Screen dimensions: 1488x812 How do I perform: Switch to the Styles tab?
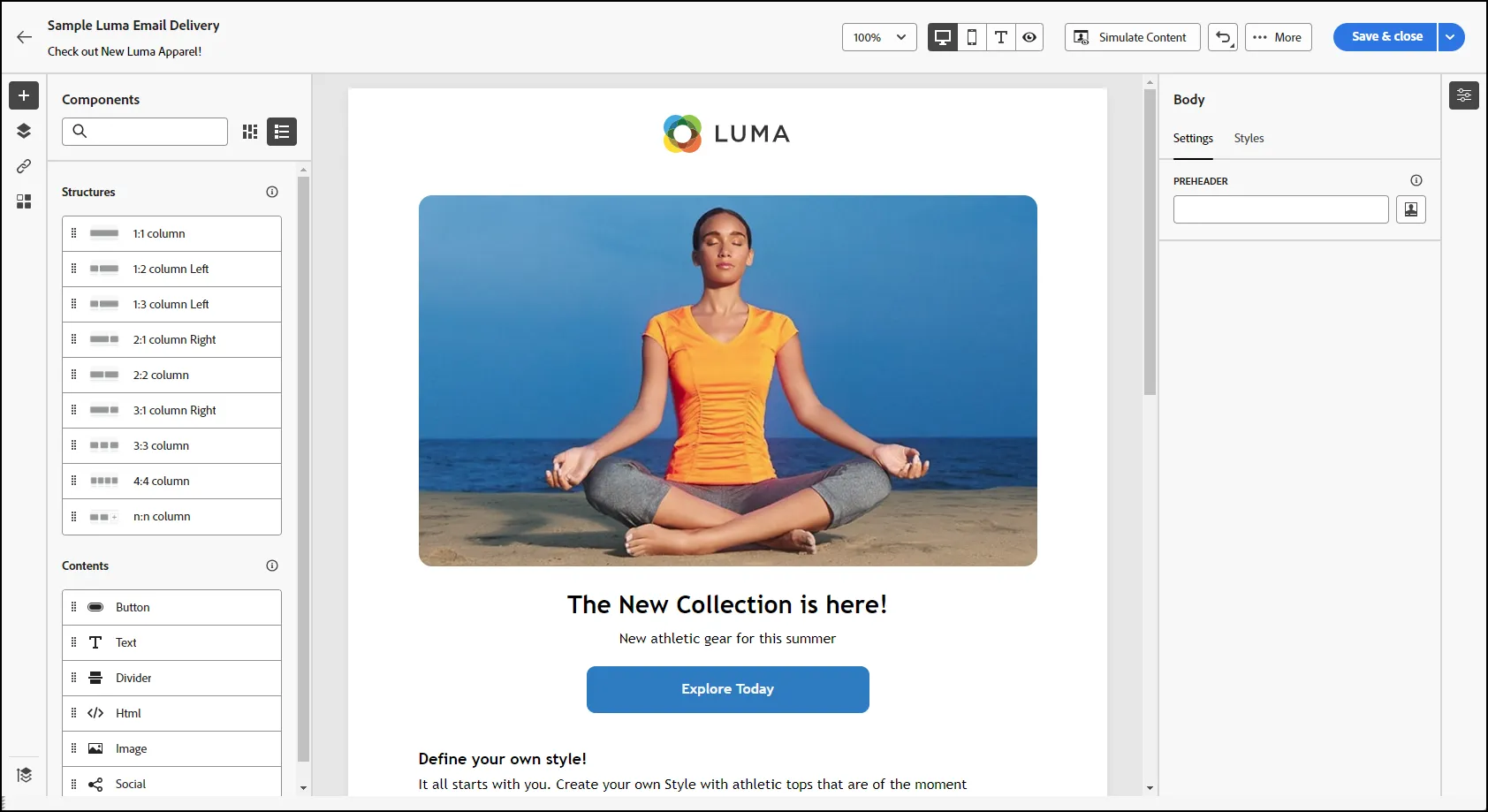click(x=1249, y=139)
